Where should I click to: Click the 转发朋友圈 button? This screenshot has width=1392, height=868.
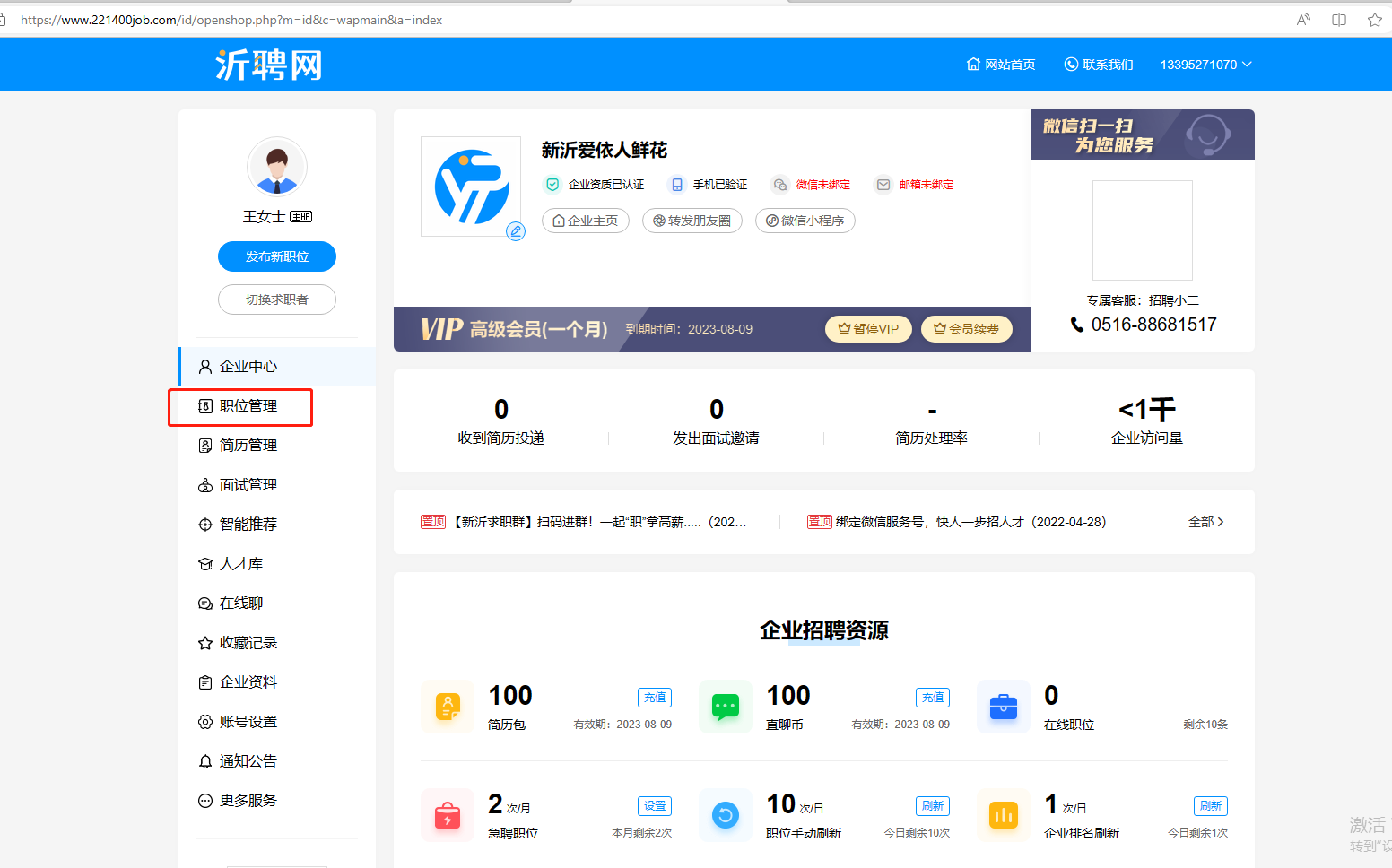pos(692,221)
